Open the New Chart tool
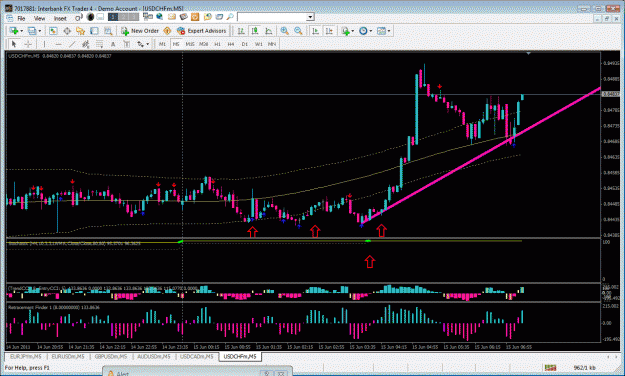Screen dimensions: 625x376 [14, 31]
